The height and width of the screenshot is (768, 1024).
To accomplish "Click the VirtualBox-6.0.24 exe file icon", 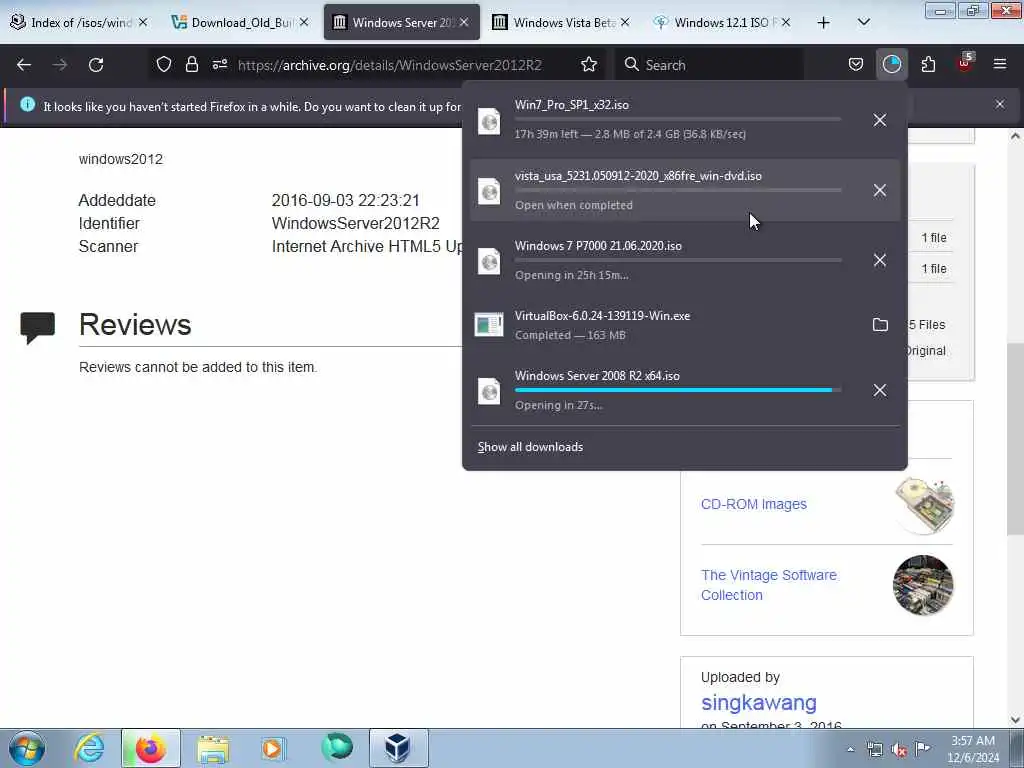I will tap(489, 325).
